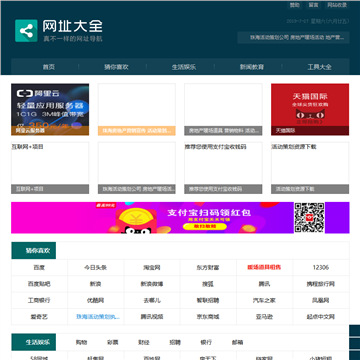Open the 京东商城 link
The height and width of the screenshot is (360, 360).
click(x=208, y=317)
